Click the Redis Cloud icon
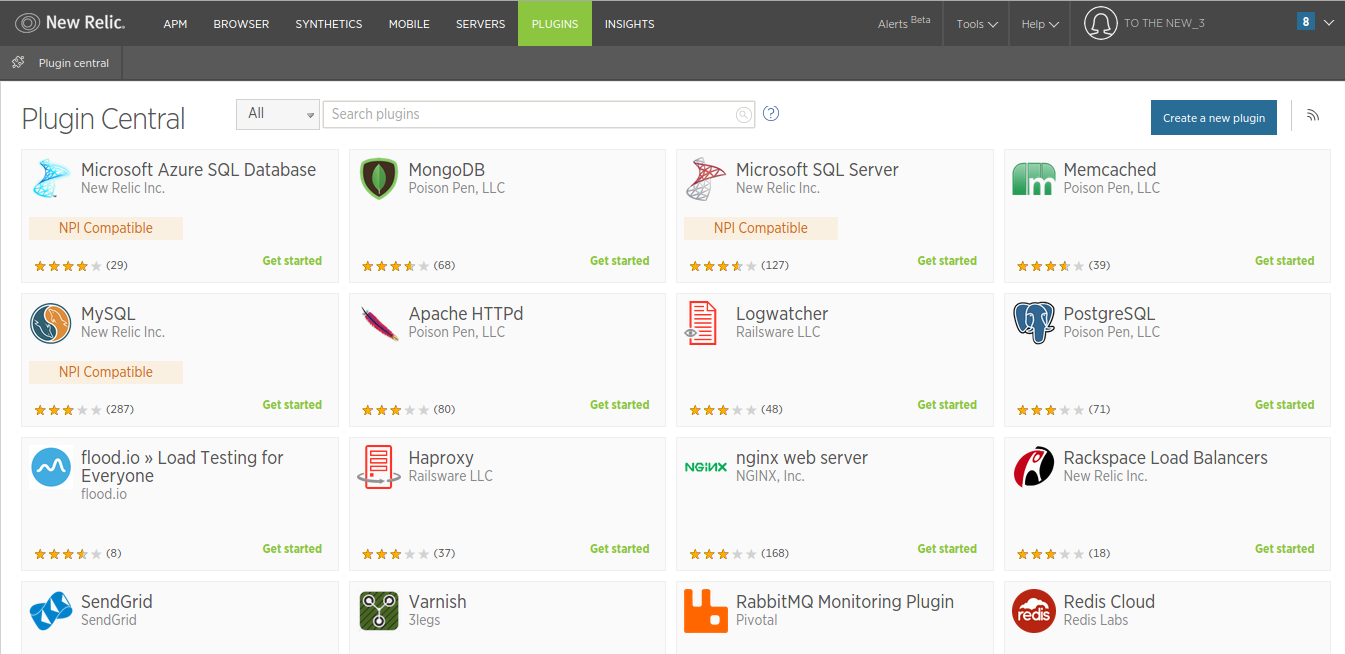Screen dimensions: 1345x654 1034,611
